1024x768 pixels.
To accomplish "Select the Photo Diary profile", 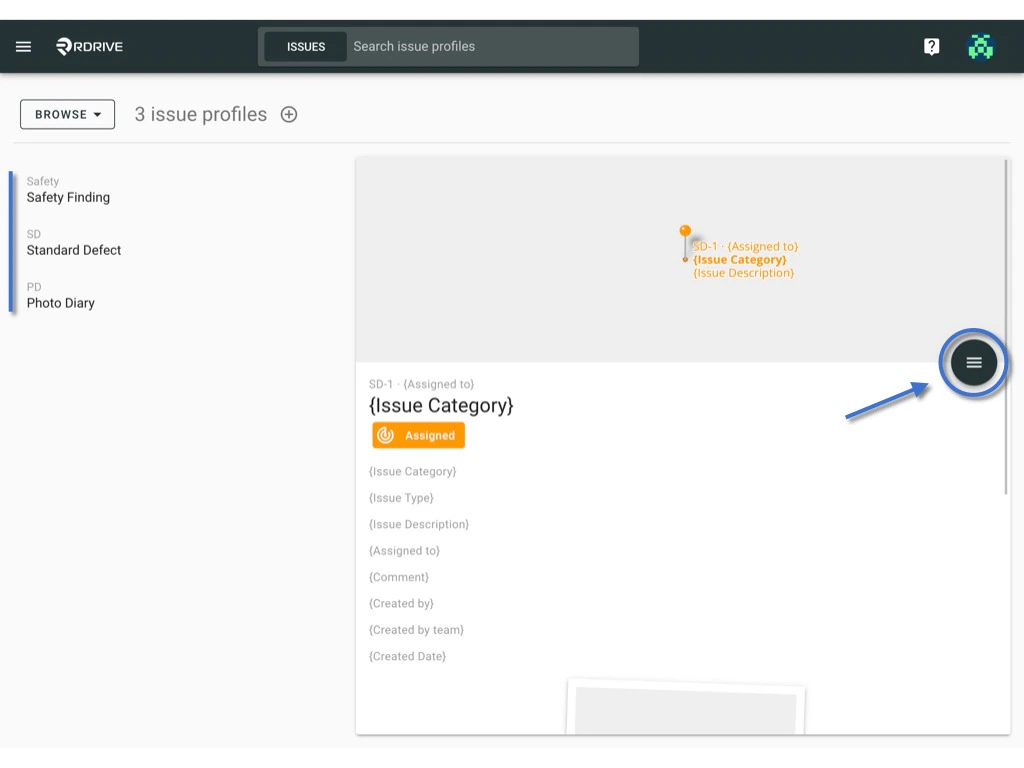I will [60, 303].
